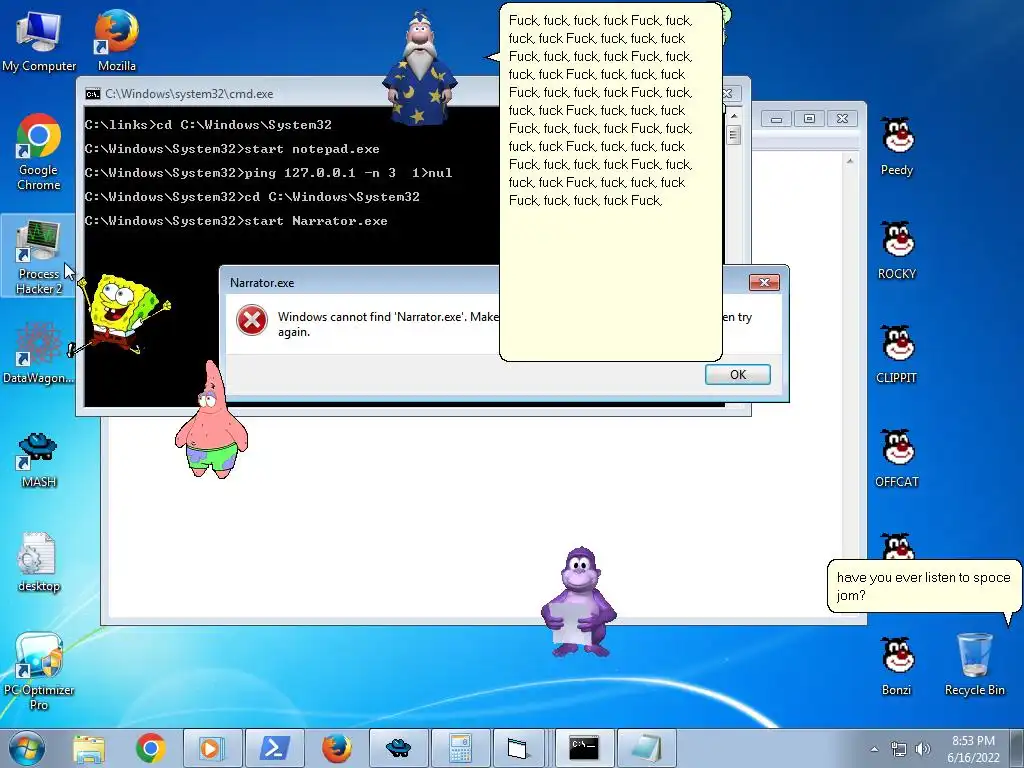Click the red error icon in the dialog
This screenshot has height=768, width=1024.
coord(251,321)
